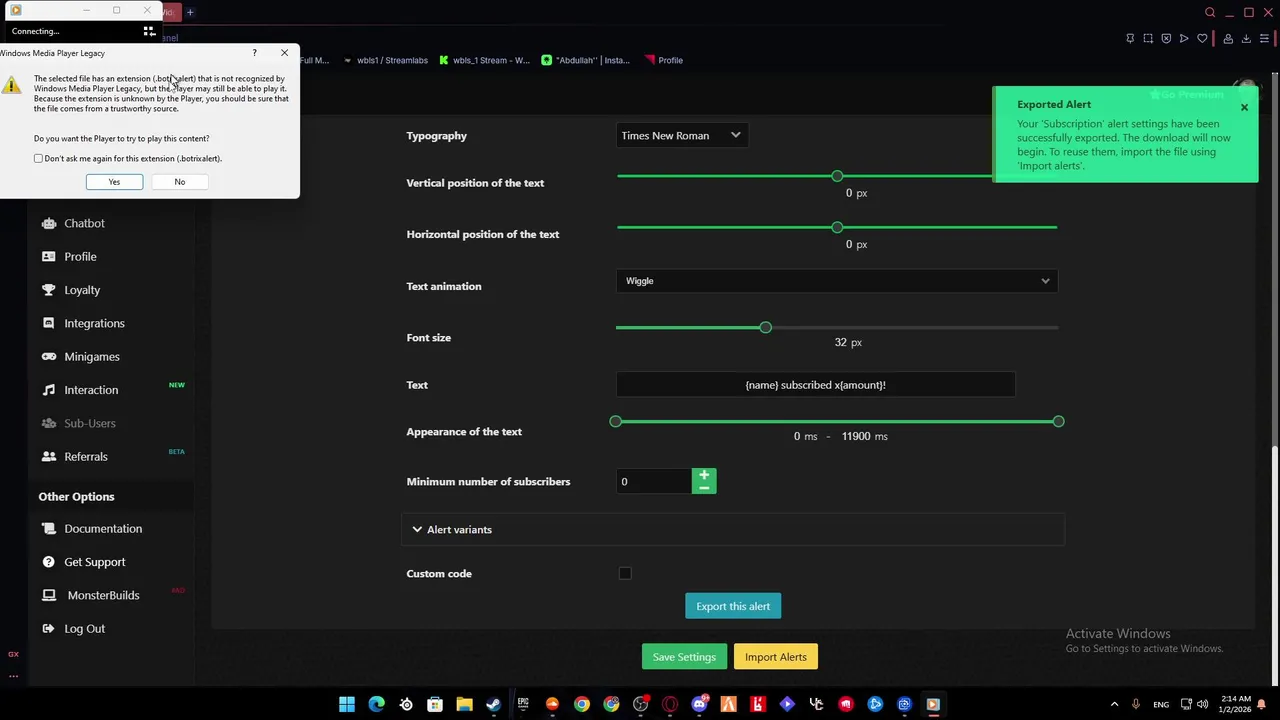Click the Documentation book icon
The height and width of the screenshot is (720, 1280).
point(48,528)
